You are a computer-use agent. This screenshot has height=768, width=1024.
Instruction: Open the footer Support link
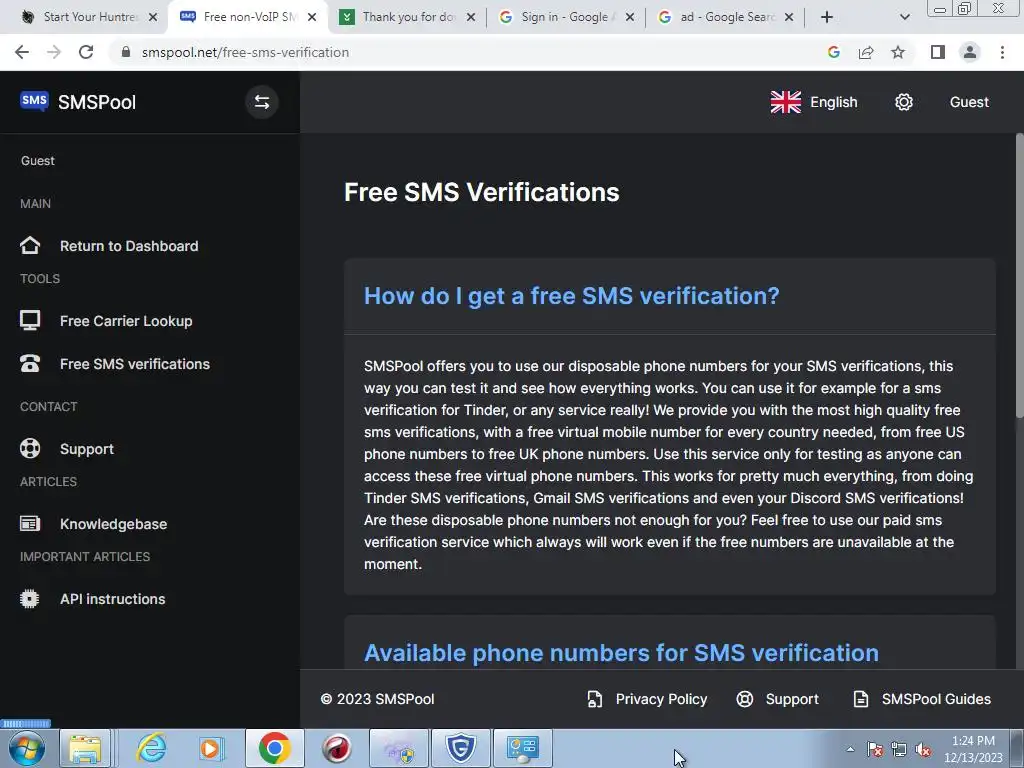pyautogui.click(x=792, y=699)
